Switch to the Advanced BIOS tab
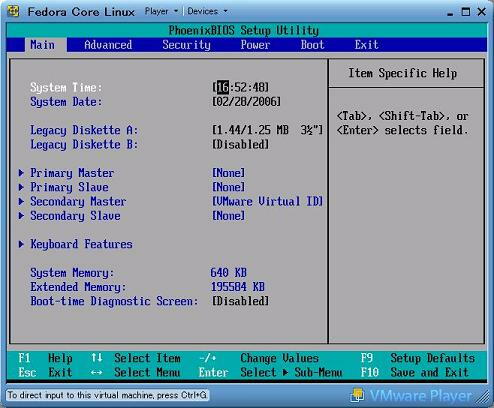Screen dimensions: 494x408 coord(108,45)
